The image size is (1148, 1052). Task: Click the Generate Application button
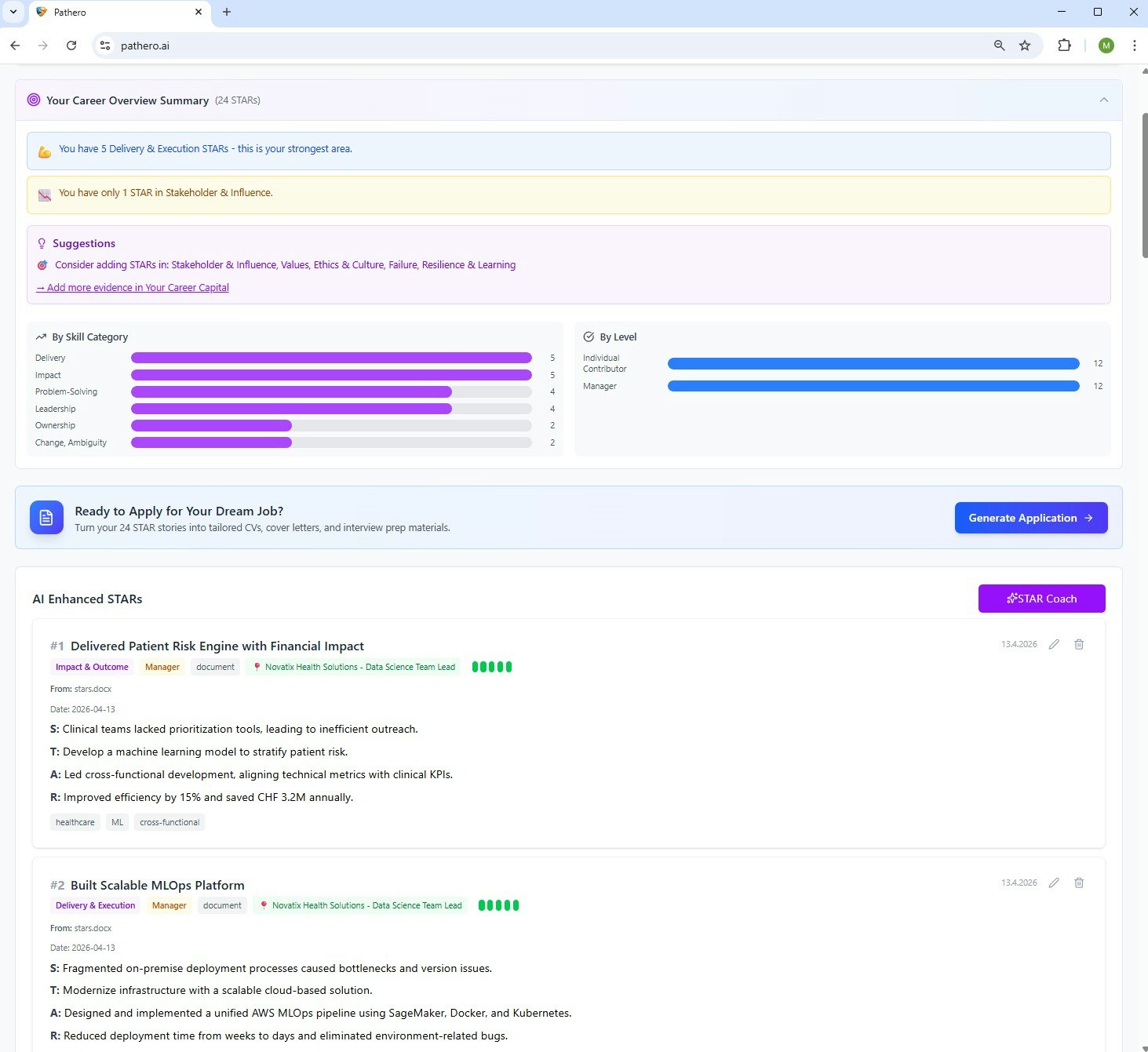coord(1031,518)
